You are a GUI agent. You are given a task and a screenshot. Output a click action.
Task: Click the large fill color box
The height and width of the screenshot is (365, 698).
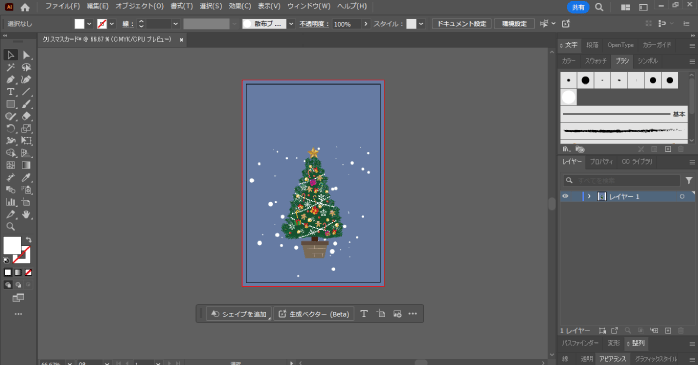click(12, 245)
